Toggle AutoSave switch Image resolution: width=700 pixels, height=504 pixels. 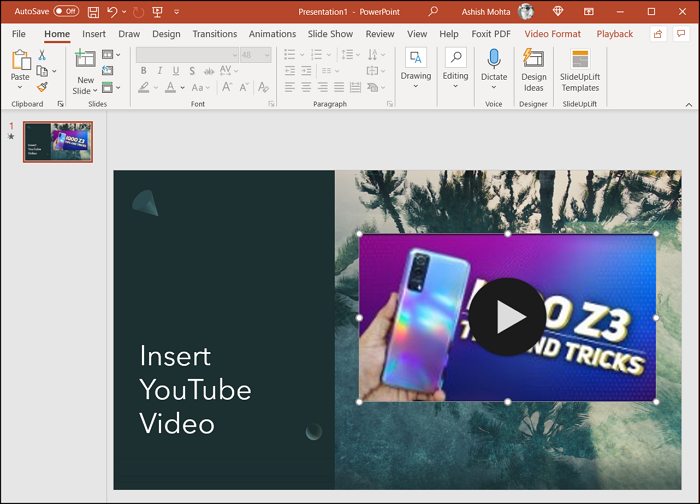[66, 11]
